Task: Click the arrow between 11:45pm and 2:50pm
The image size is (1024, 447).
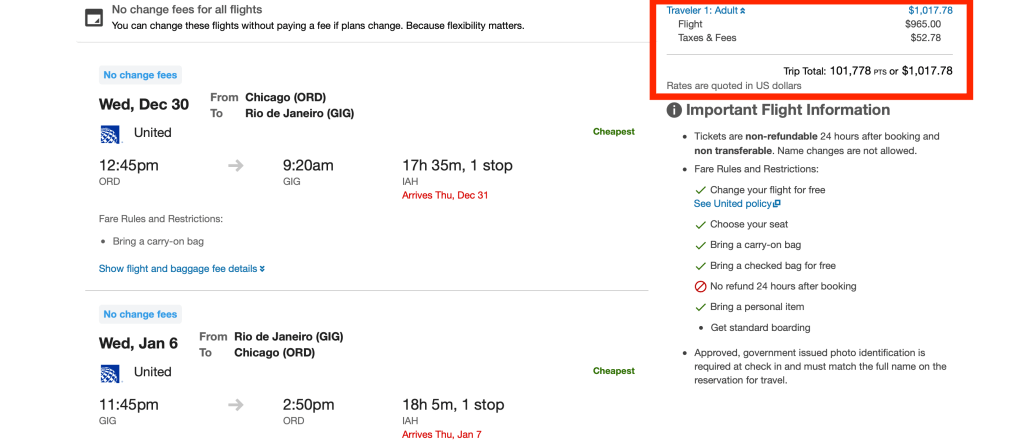Action: click(236, 405)
